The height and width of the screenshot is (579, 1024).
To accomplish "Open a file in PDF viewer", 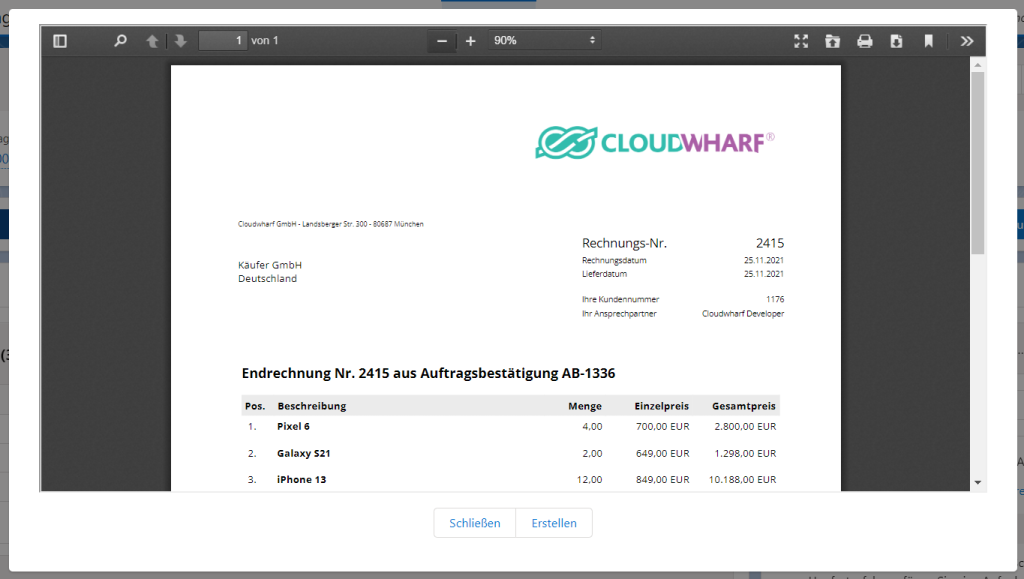I will coord(832,41).
